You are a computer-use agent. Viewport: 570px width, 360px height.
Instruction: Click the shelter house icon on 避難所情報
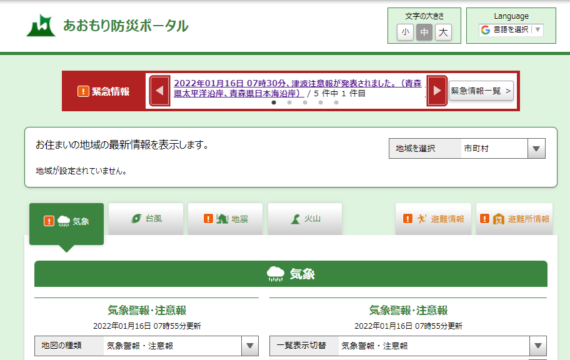498,219
